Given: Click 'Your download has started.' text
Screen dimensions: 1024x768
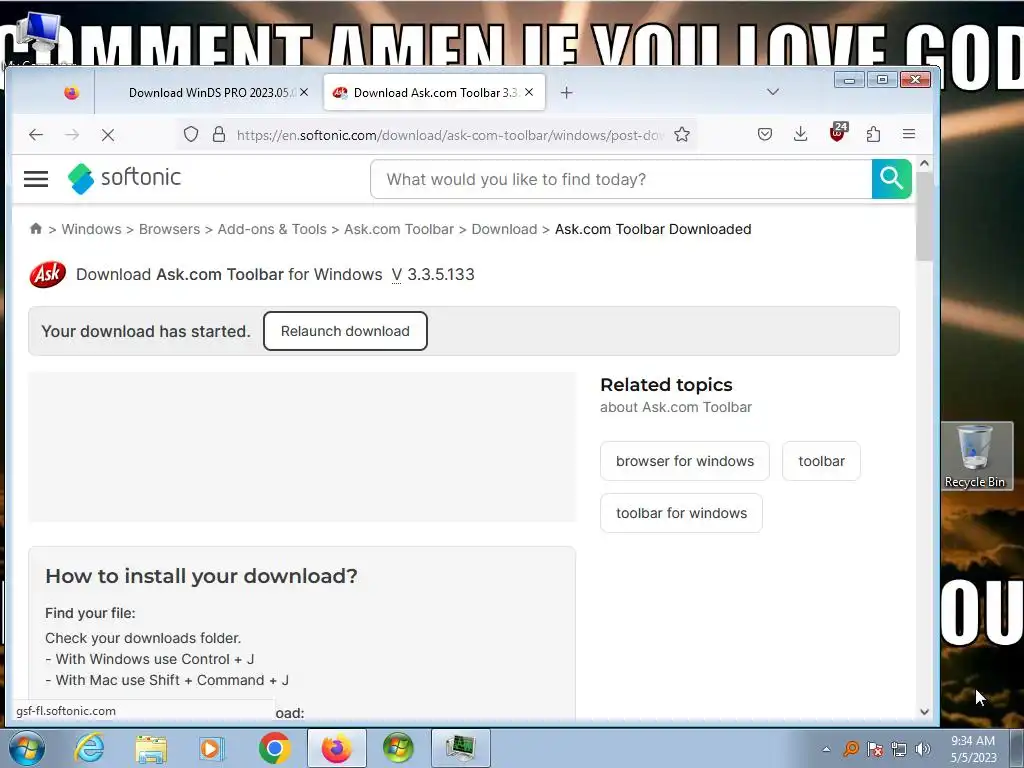Looking at the screenshot, I should tap(146, 331).
